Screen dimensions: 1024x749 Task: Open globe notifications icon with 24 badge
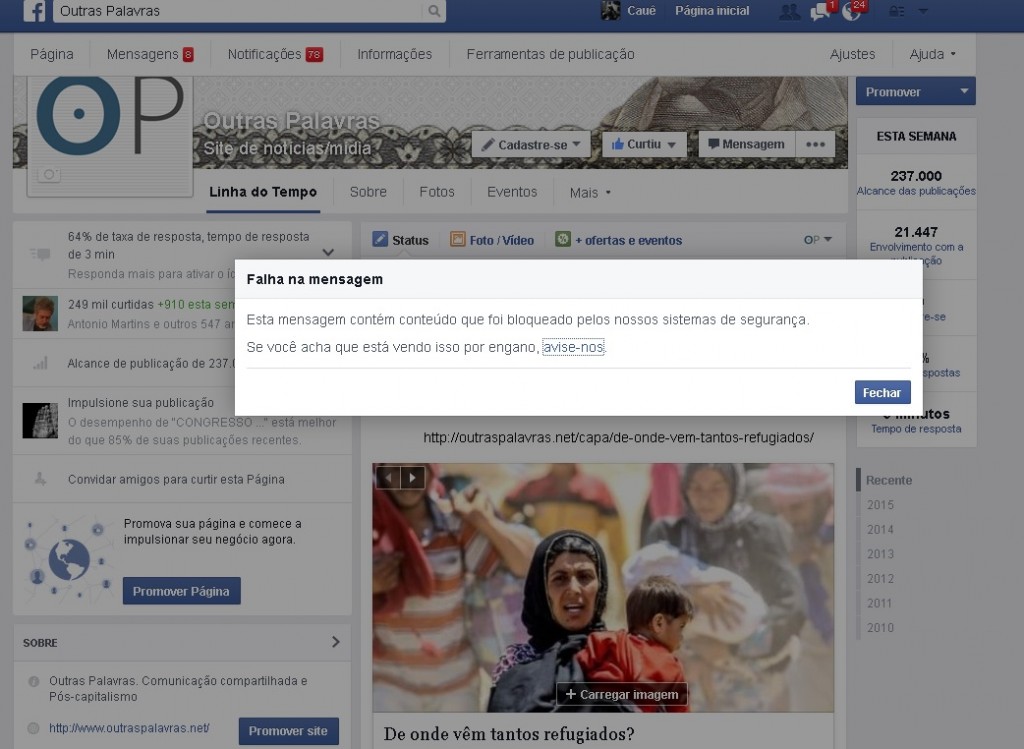click(x=852, y=11)
